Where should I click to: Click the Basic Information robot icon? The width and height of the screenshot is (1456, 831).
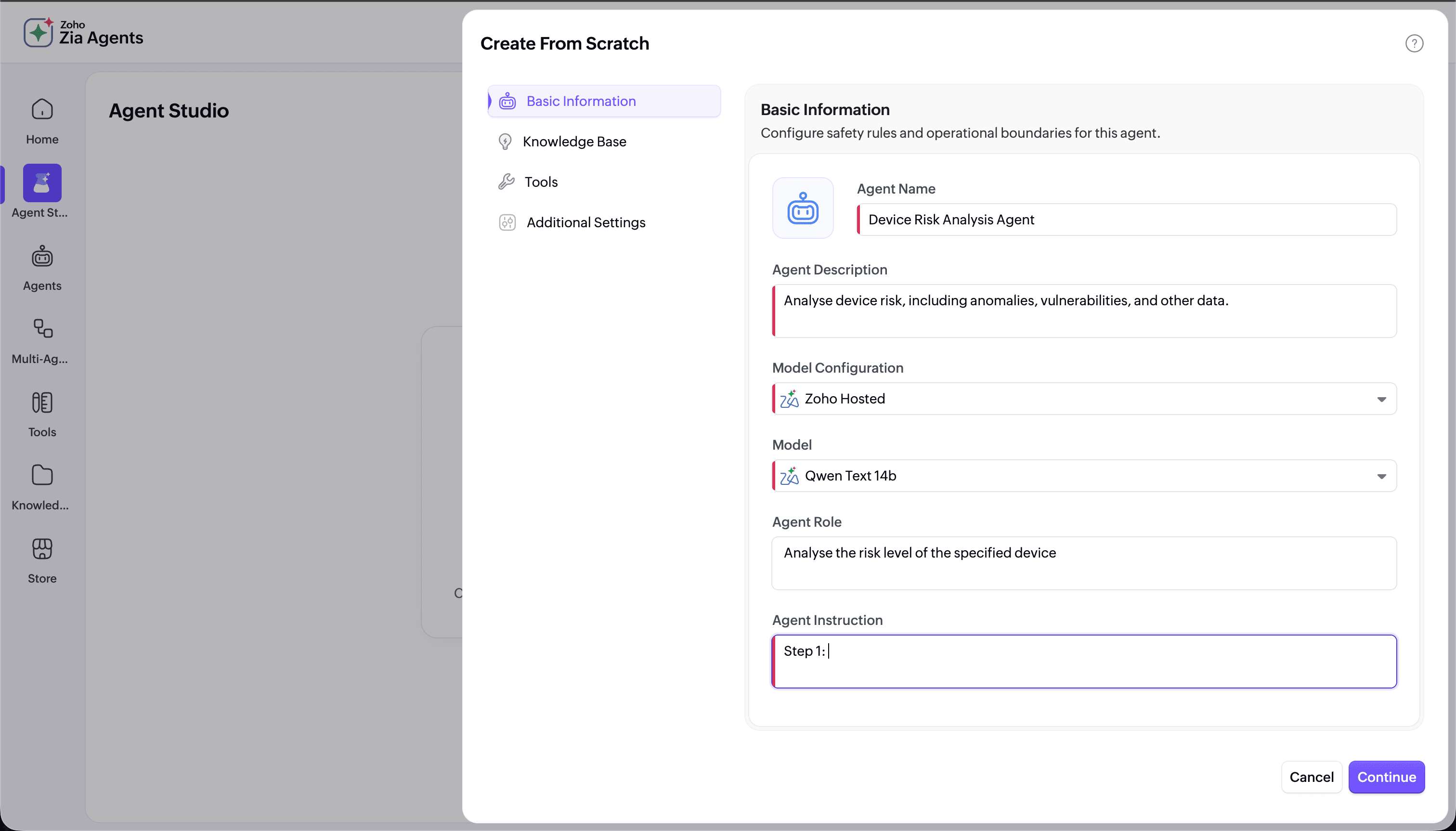point(507,102)
